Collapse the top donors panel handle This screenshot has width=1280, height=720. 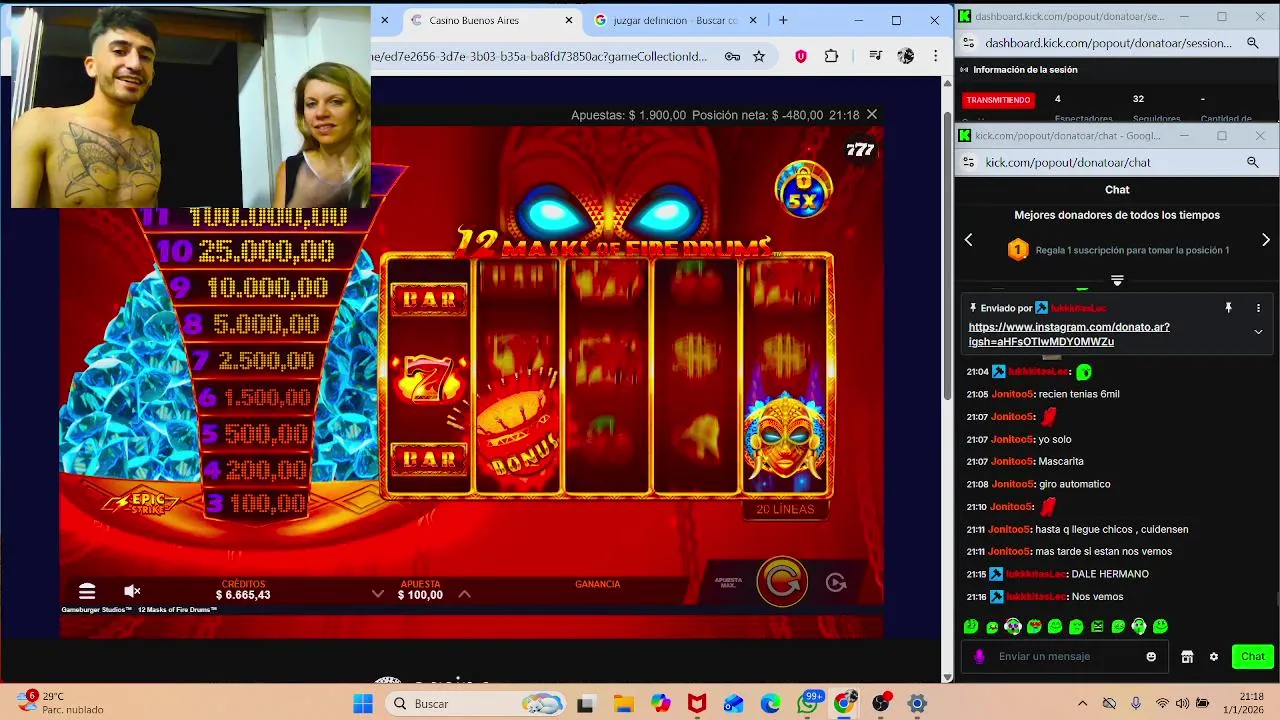[1117, 281]
